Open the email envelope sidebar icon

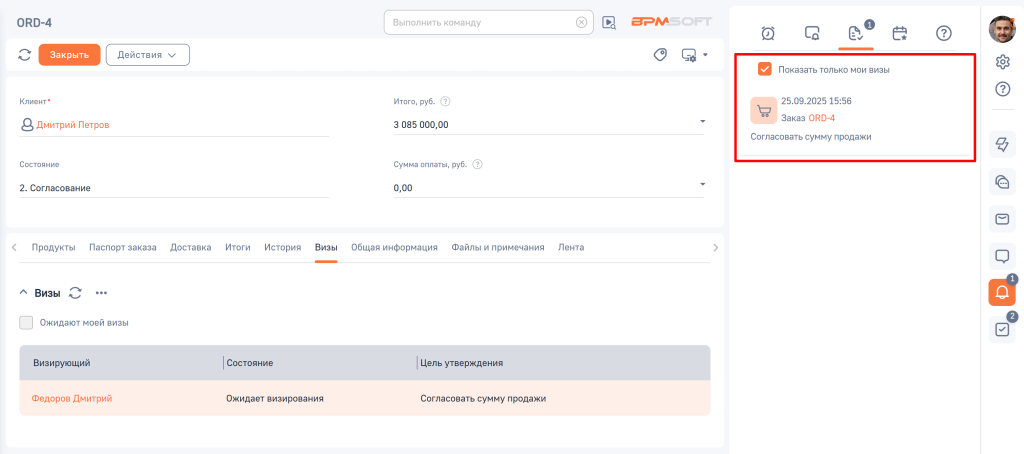click(1002, 218)
